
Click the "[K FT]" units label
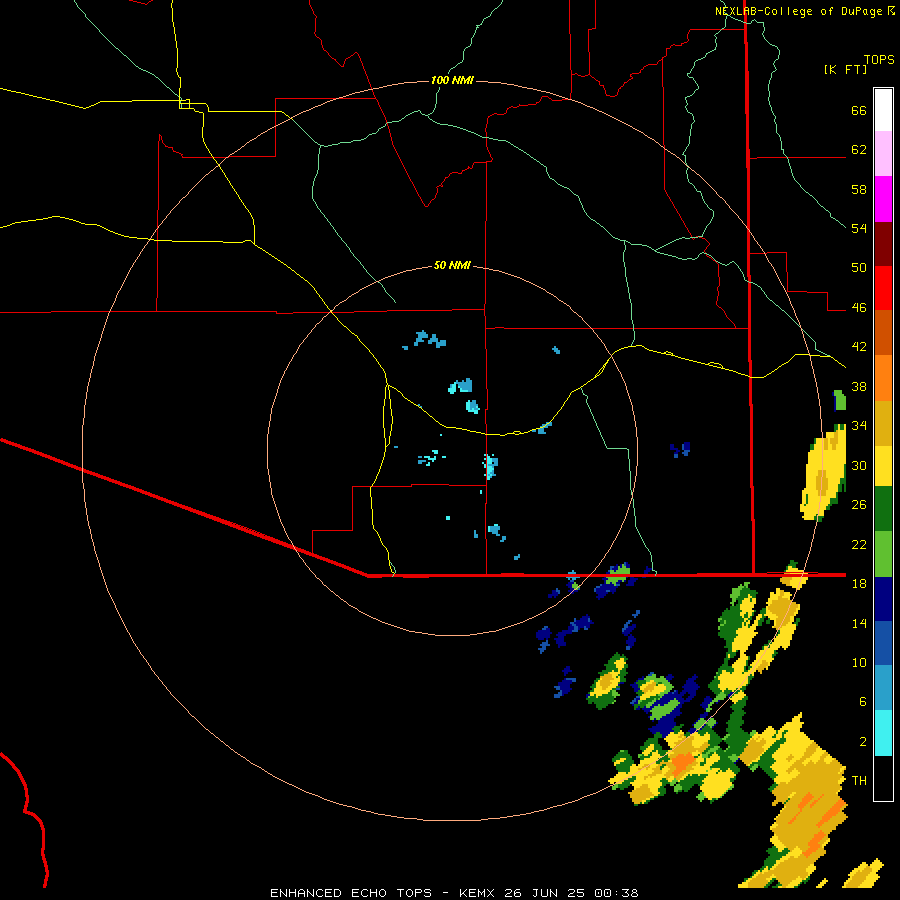(845, 69)
